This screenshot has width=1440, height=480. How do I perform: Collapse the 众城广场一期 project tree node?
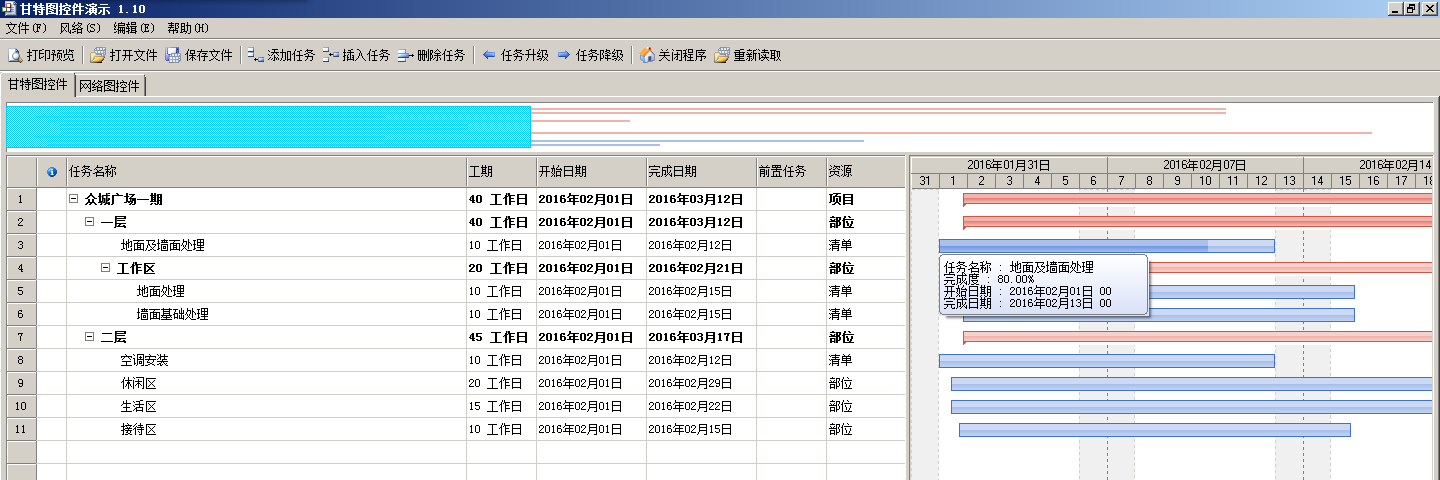point(74,199)
